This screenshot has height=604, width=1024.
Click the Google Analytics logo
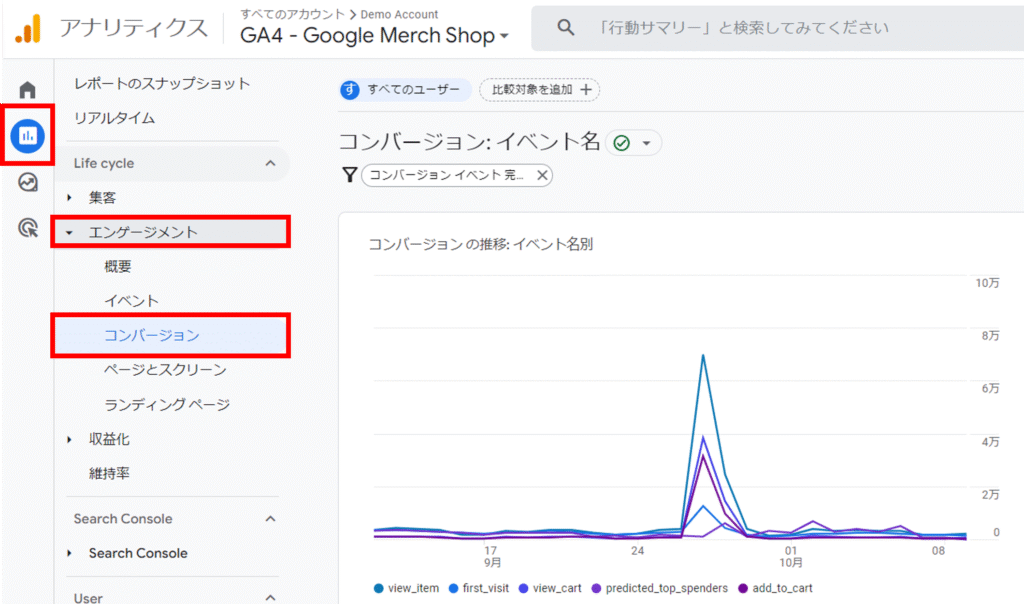(x=27, y=28)
